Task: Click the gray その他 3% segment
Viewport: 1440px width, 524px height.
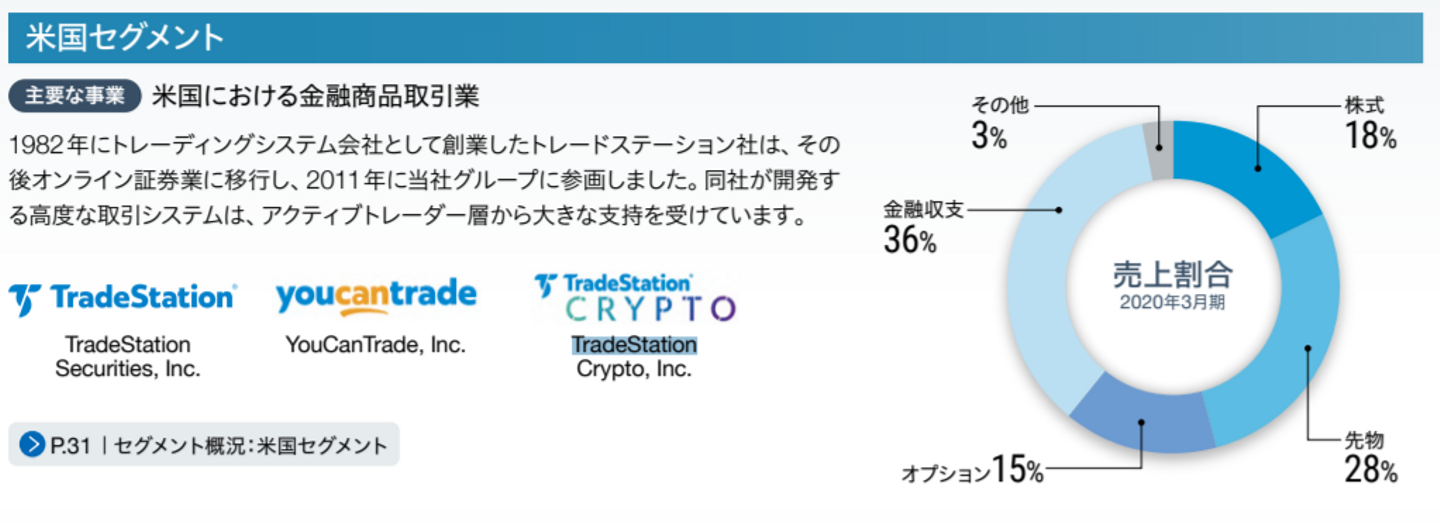Action: coord(1159,144)
